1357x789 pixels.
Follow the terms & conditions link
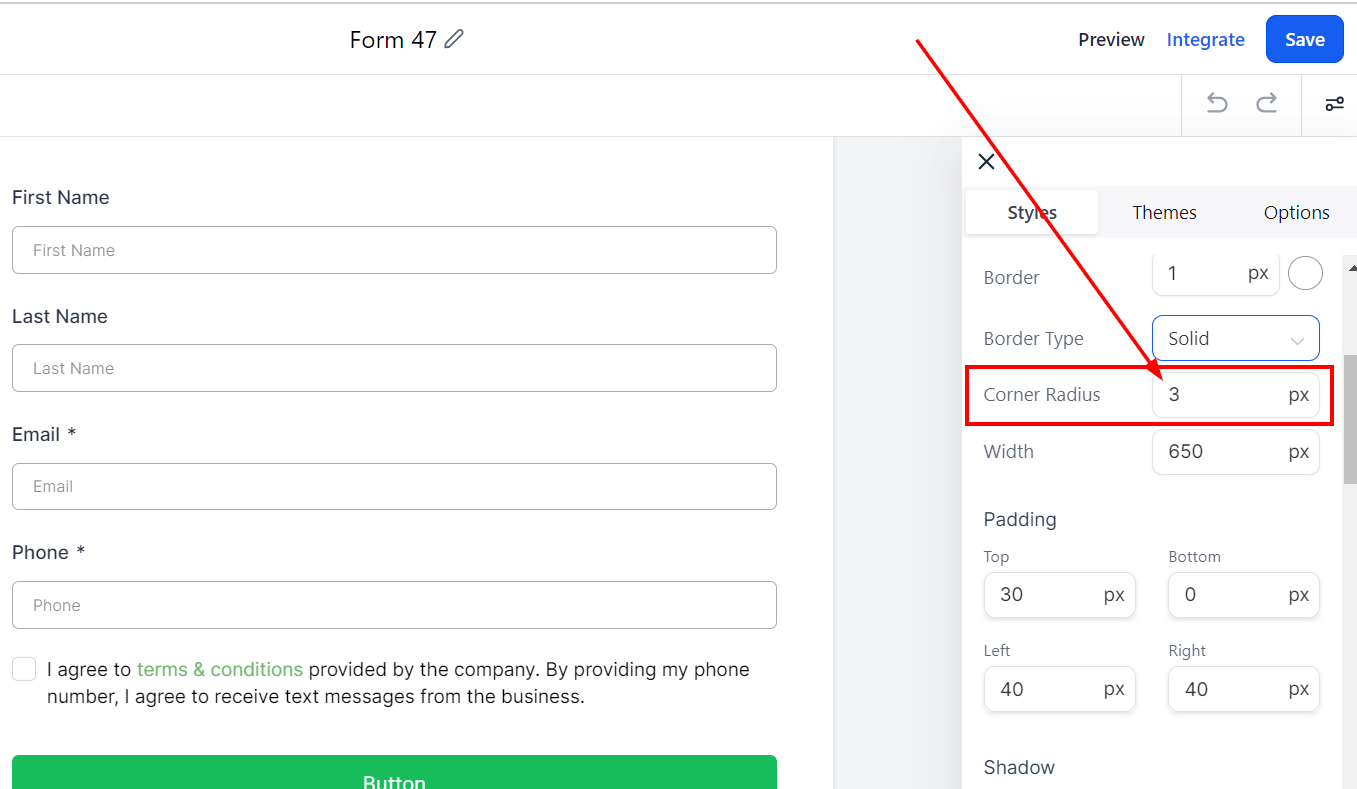pos(220,669)
